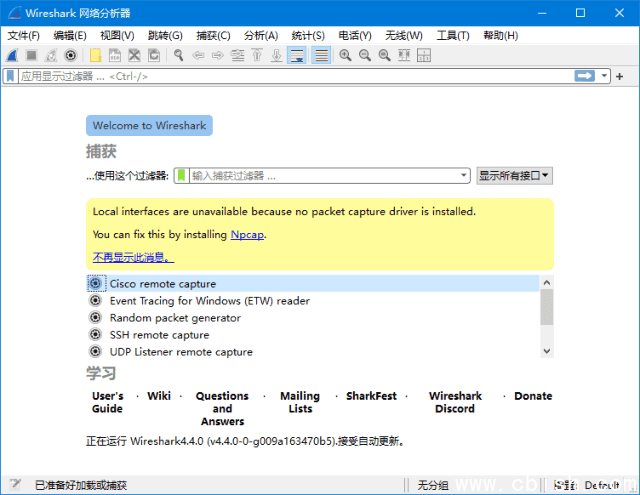
Task: Click the start capture shark fin icon
Action: pos(11,55)
